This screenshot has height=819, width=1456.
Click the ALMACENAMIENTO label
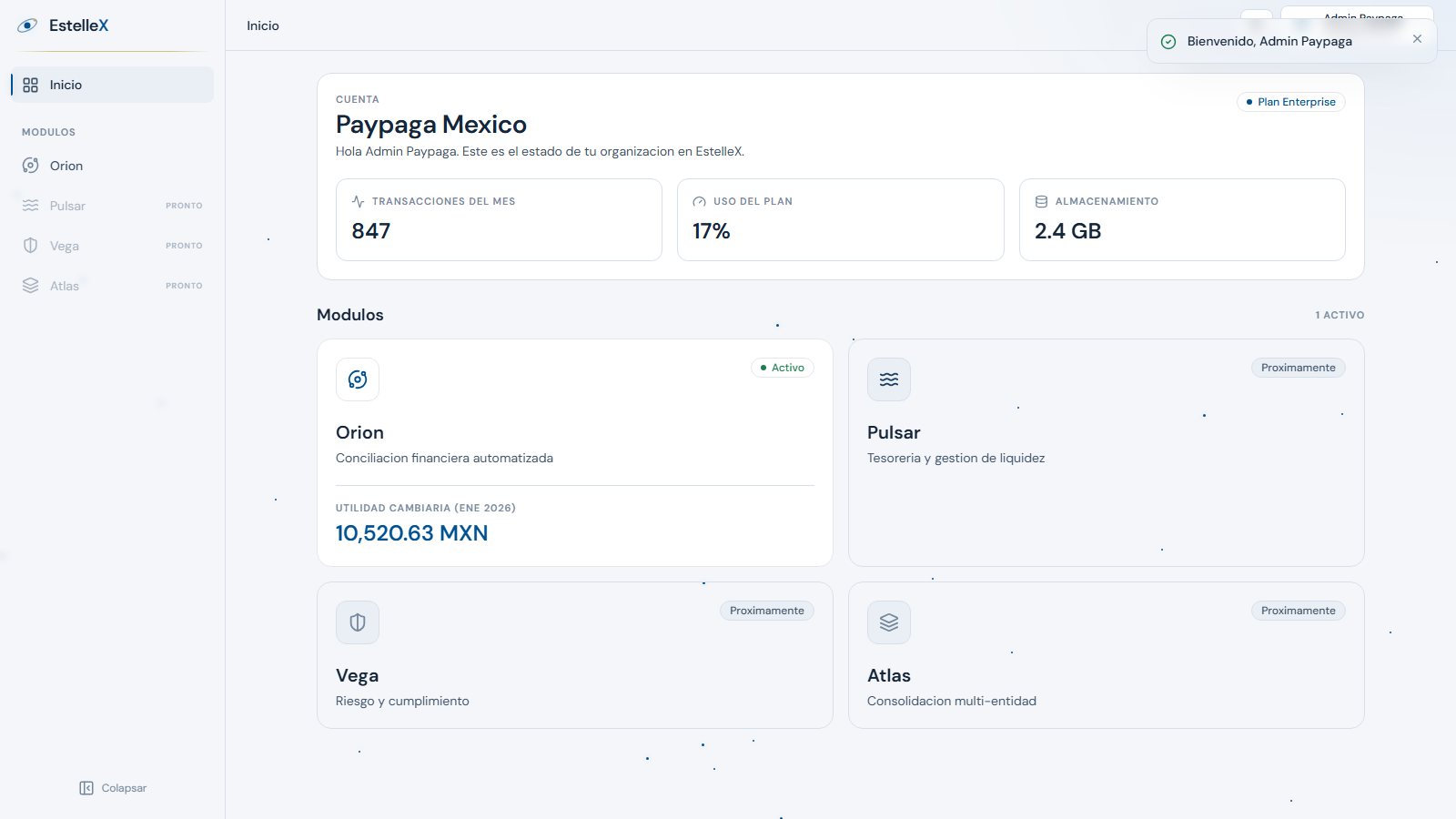(x=1107, y=201)
